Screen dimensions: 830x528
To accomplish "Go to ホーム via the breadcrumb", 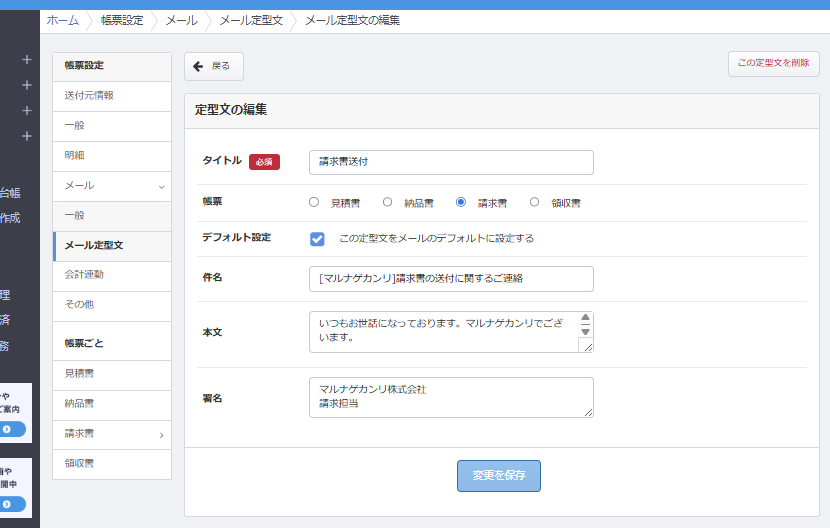I will tap(62, 20).
